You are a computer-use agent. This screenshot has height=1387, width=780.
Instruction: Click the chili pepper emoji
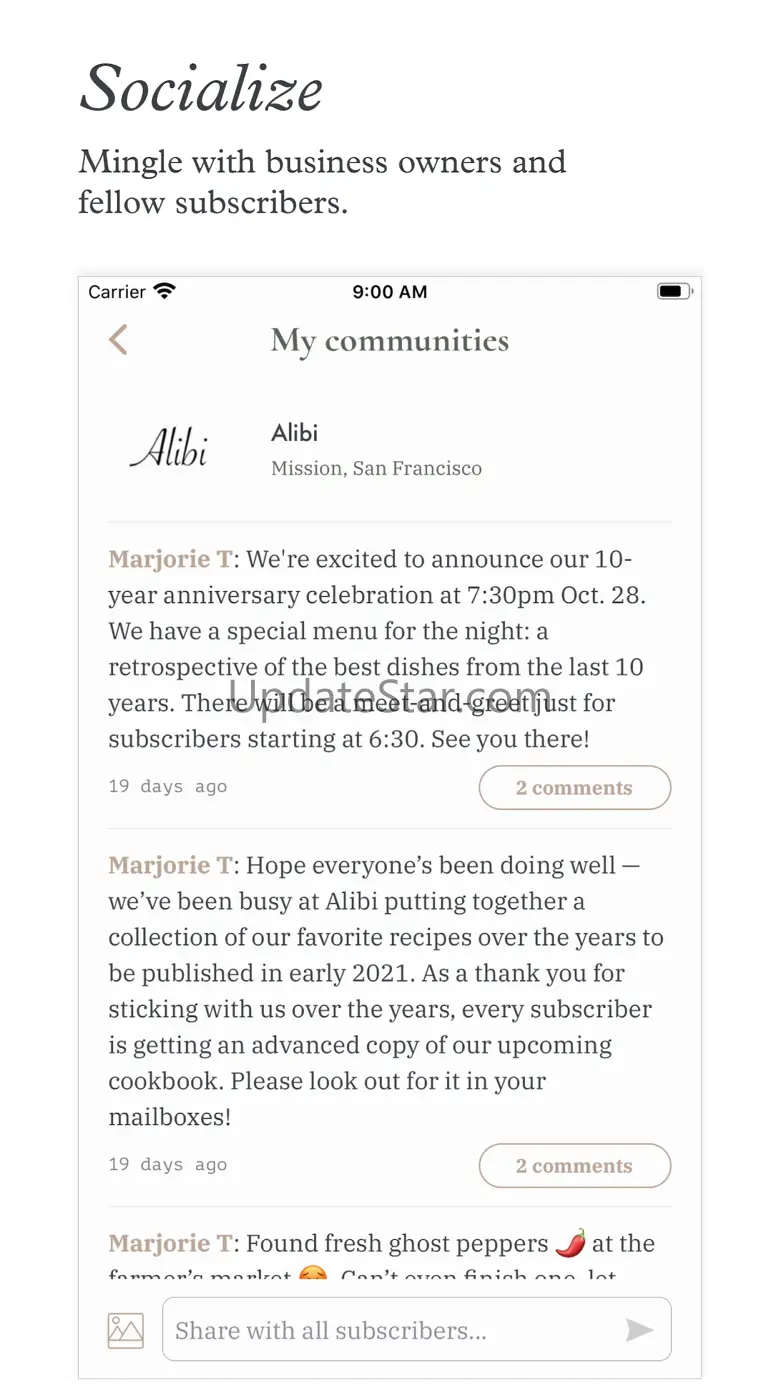pos(570,1243)
